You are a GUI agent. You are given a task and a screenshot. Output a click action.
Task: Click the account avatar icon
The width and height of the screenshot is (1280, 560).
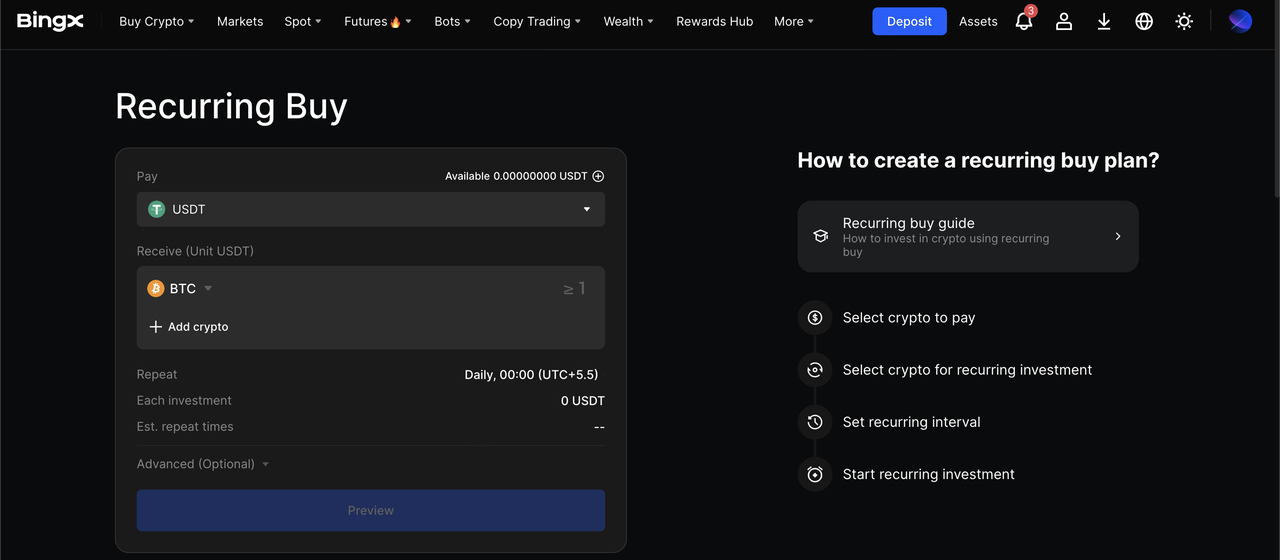click(1240, 21)
